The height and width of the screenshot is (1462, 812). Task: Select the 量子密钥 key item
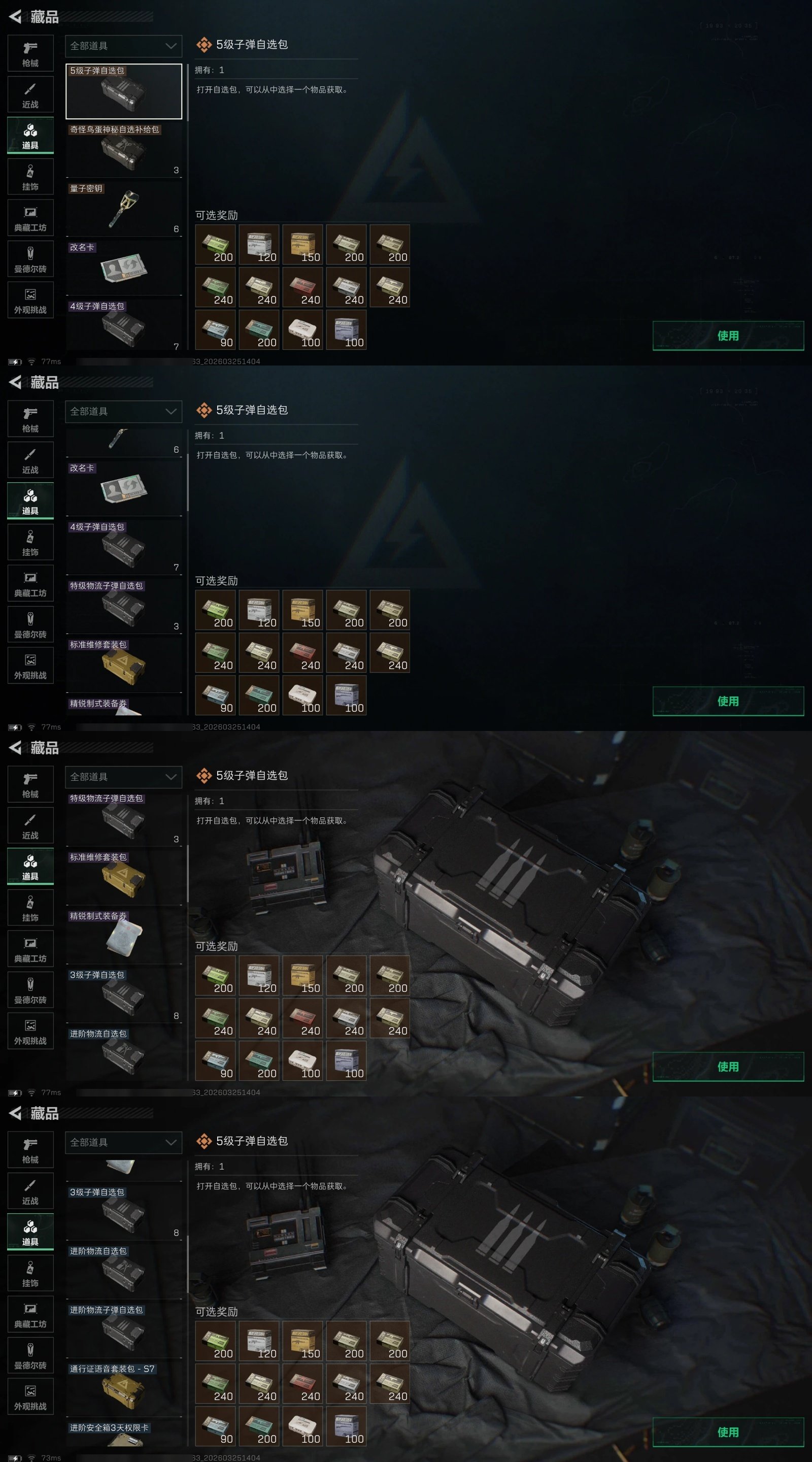click(x=124, y=209)
